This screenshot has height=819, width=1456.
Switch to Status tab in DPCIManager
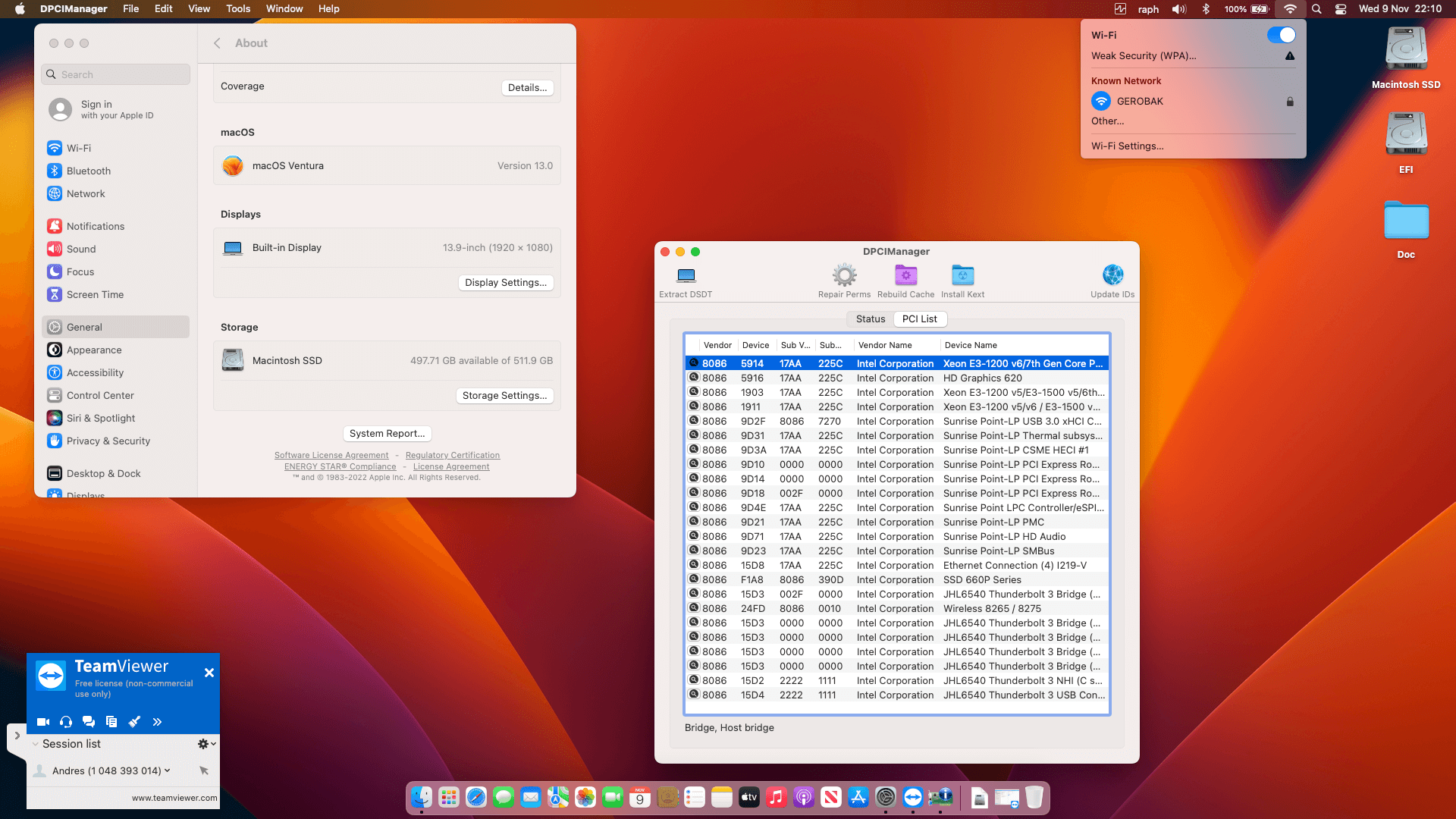click(870, 319)
